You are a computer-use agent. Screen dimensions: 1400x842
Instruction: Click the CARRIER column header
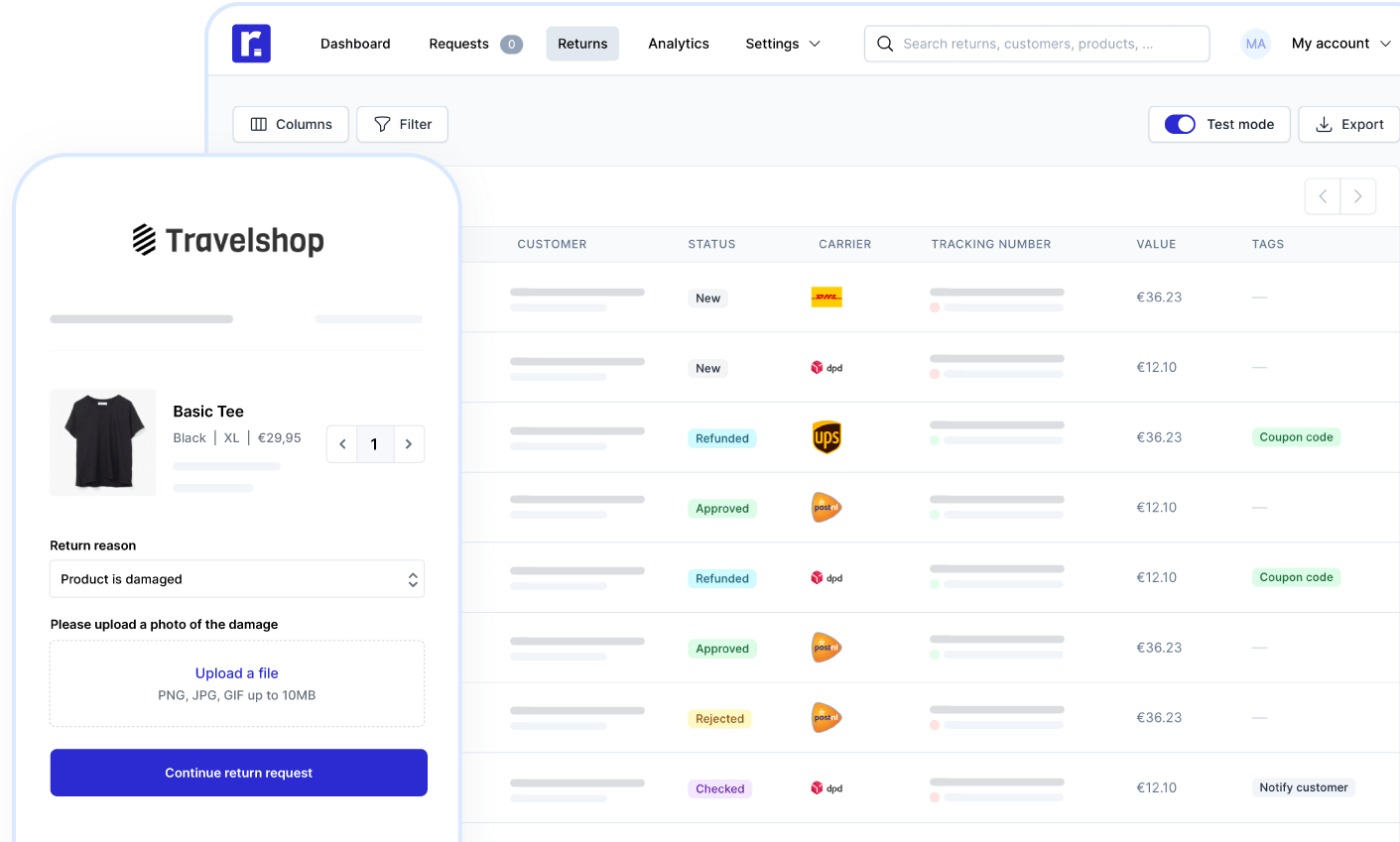coord(844,244)
